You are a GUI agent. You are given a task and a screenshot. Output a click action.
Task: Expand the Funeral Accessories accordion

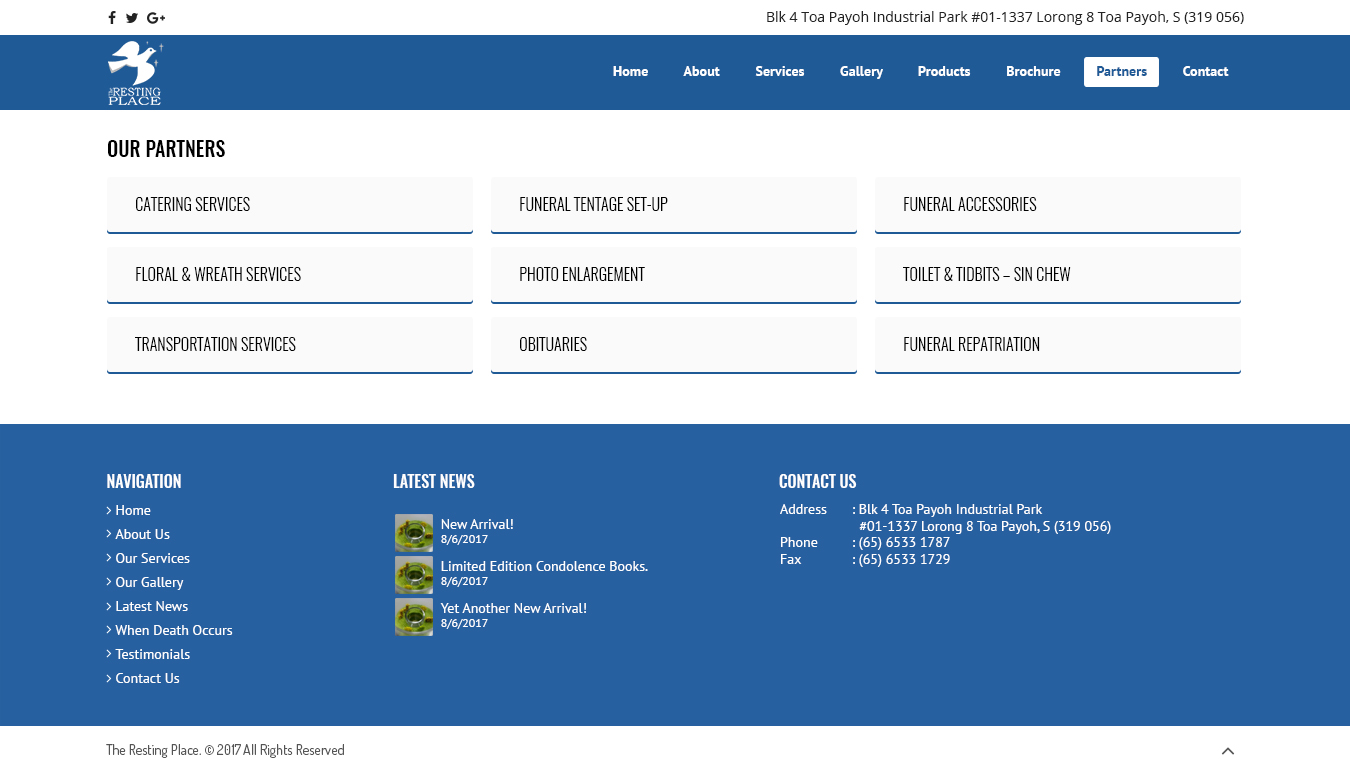(1057, 205)
